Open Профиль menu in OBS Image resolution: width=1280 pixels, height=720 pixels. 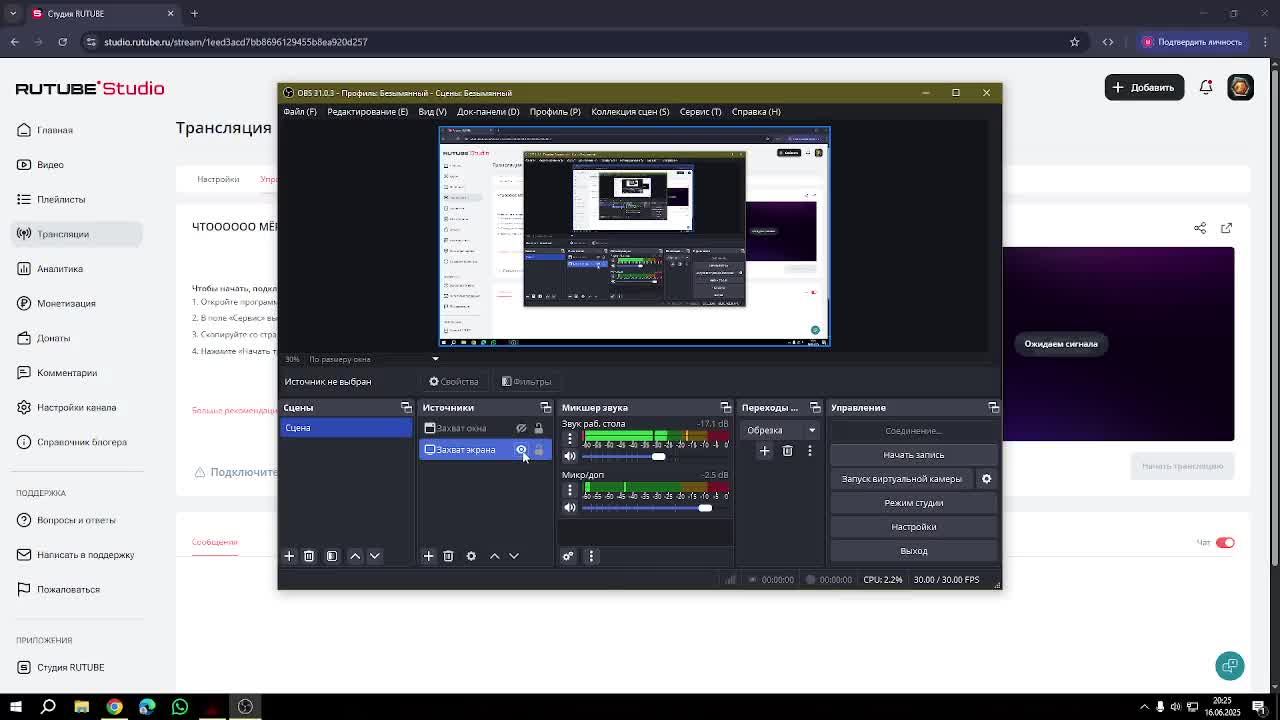pos(555,112)
